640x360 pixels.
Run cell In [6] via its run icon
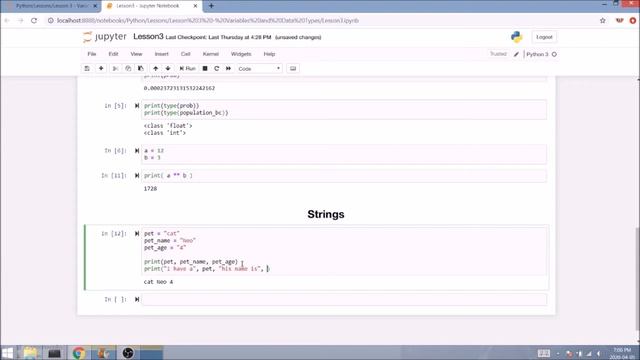(137, 151)
